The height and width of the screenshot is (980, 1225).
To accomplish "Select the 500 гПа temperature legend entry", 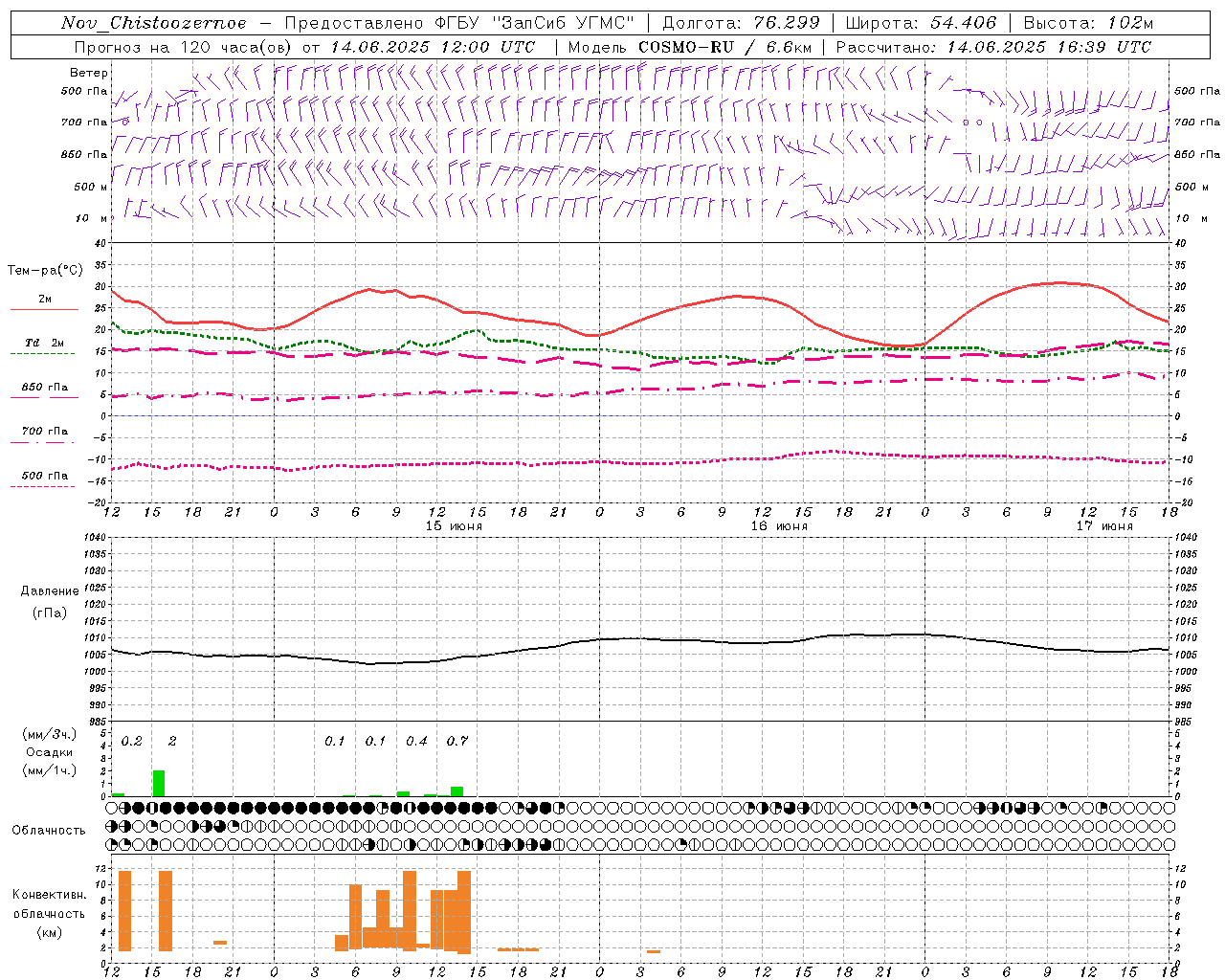I will [45, 476].
